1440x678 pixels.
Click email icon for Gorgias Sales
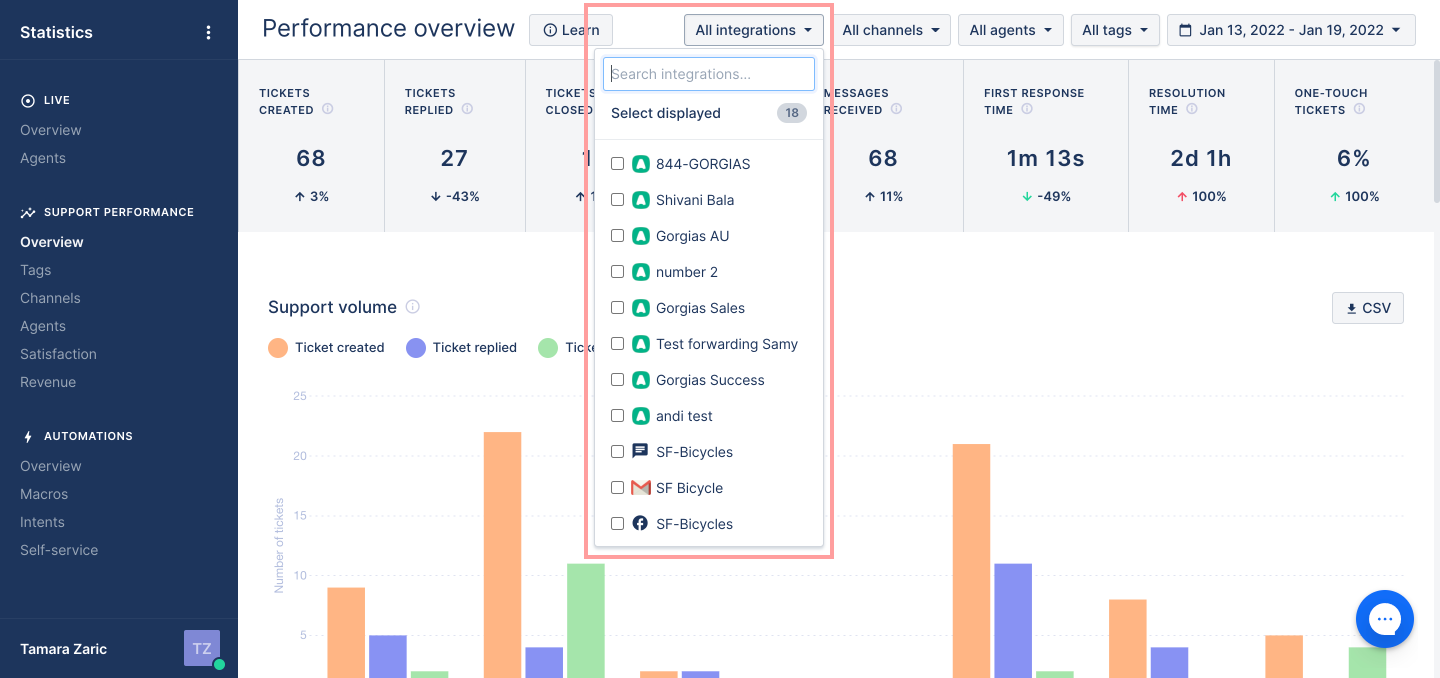coord(641,308)
